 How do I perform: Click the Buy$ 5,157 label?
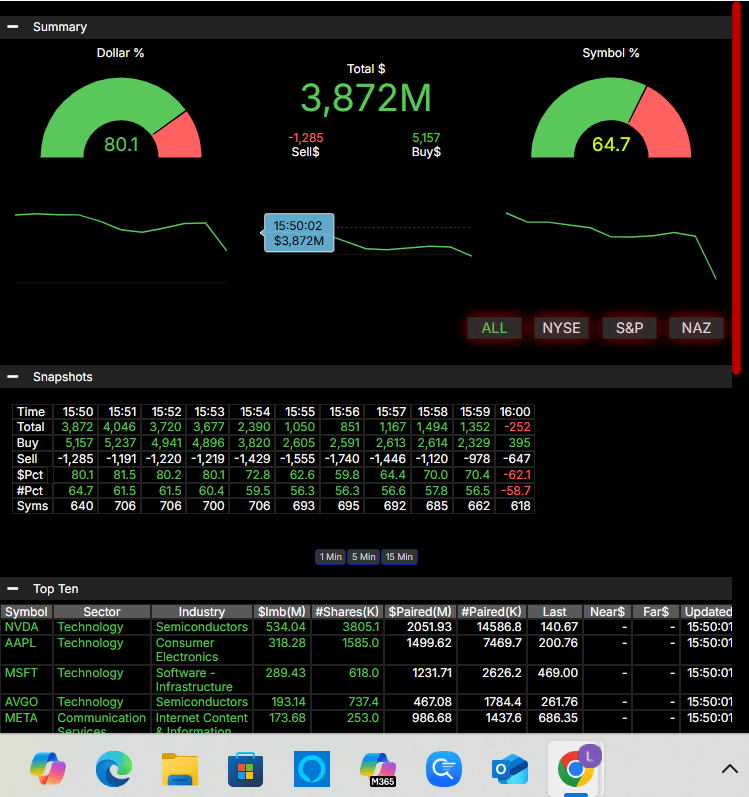point(426,144)
